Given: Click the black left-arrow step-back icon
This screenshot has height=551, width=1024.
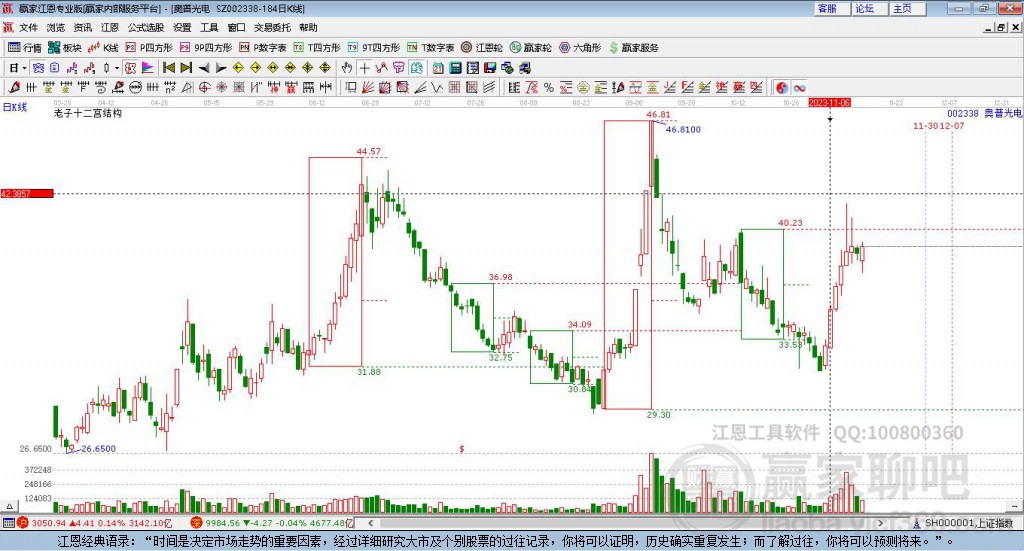Looking at the screenshot, I should click(x=204, y=68).
